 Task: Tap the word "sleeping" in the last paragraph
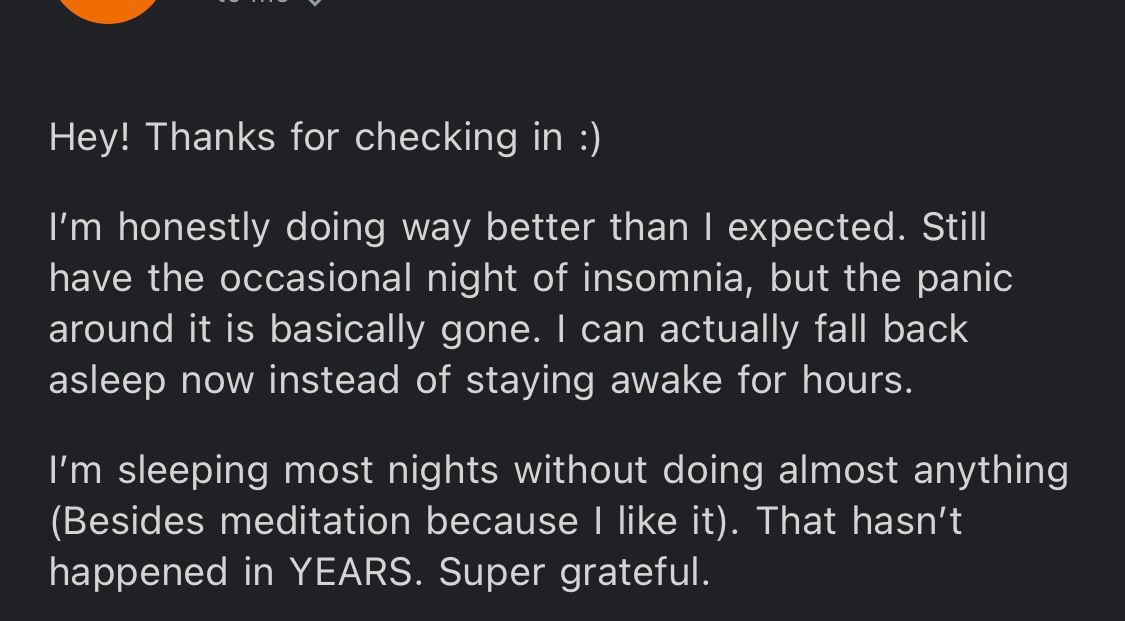click(193, 472)
